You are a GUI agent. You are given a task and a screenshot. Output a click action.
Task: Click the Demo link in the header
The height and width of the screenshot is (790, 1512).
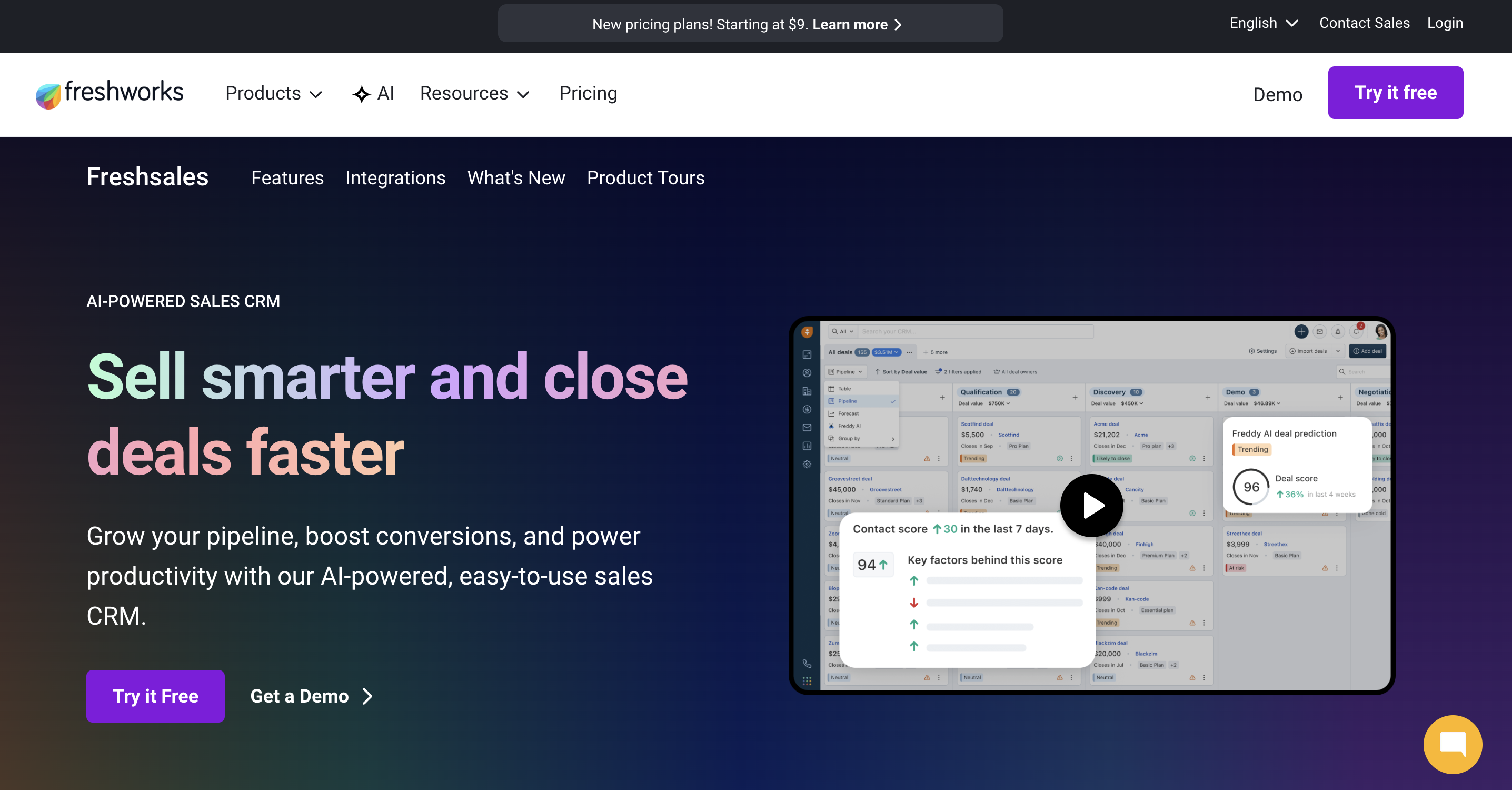[x=1277, y=95]
